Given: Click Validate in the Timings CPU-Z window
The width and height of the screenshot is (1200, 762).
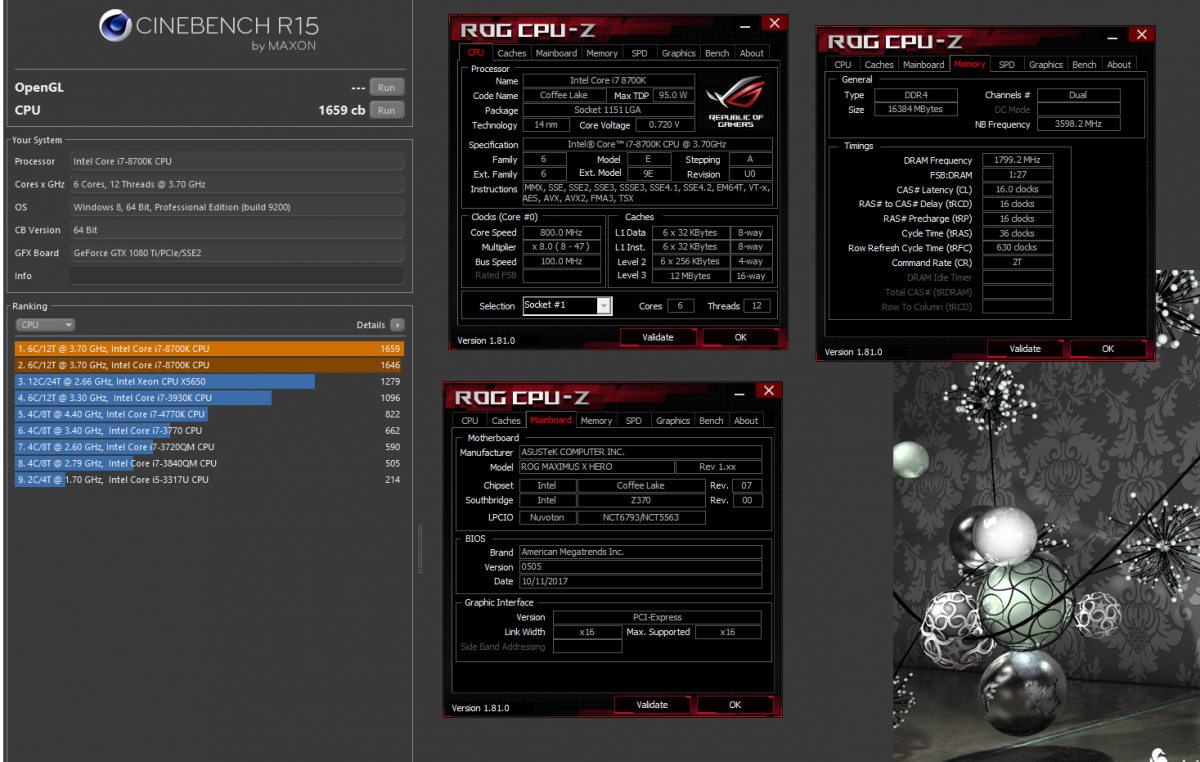Looking at the screenshot, I should point(1025,349).
